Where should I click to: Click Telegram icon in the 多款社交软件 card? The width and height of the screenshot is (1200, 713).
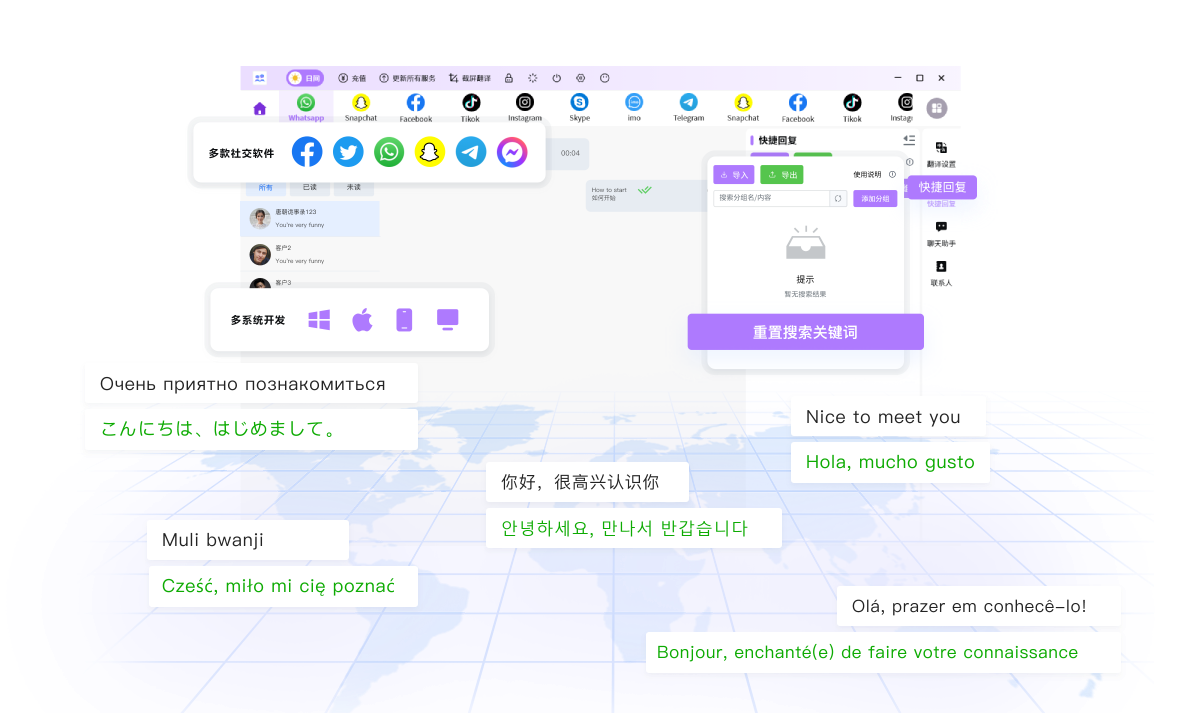(x=471, y=152)
